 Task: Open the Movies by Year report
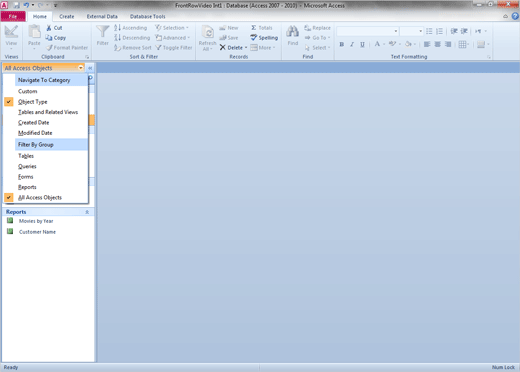(36, 221)
